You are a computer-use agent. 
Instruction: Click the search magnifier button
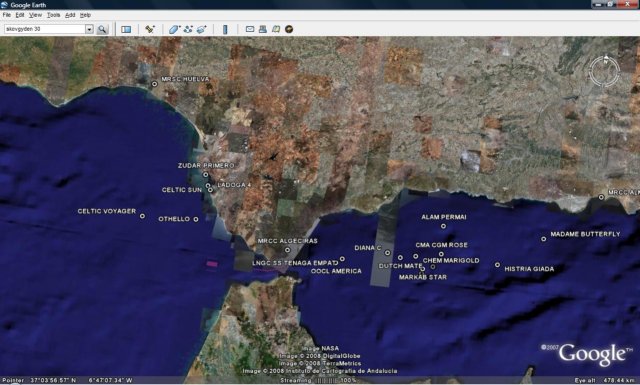[102, 29]
